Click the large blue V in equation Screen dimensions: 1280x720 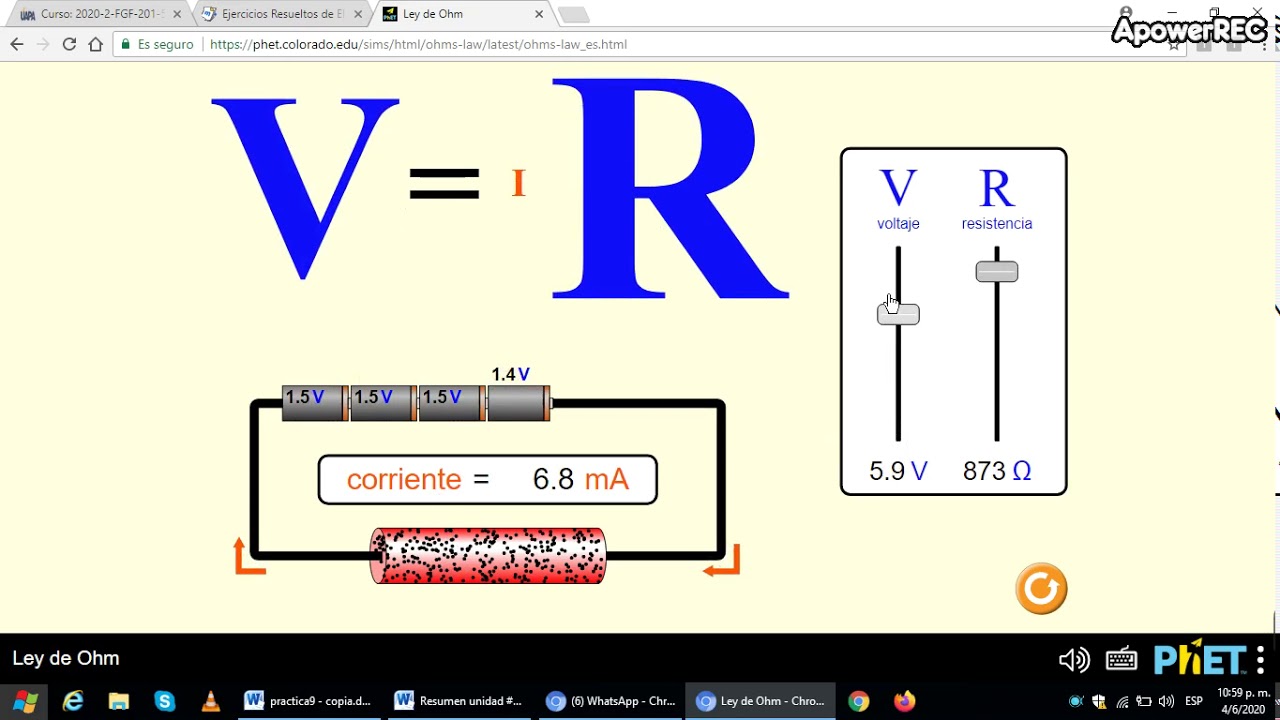pyautogui.click(x=305, y=188)
